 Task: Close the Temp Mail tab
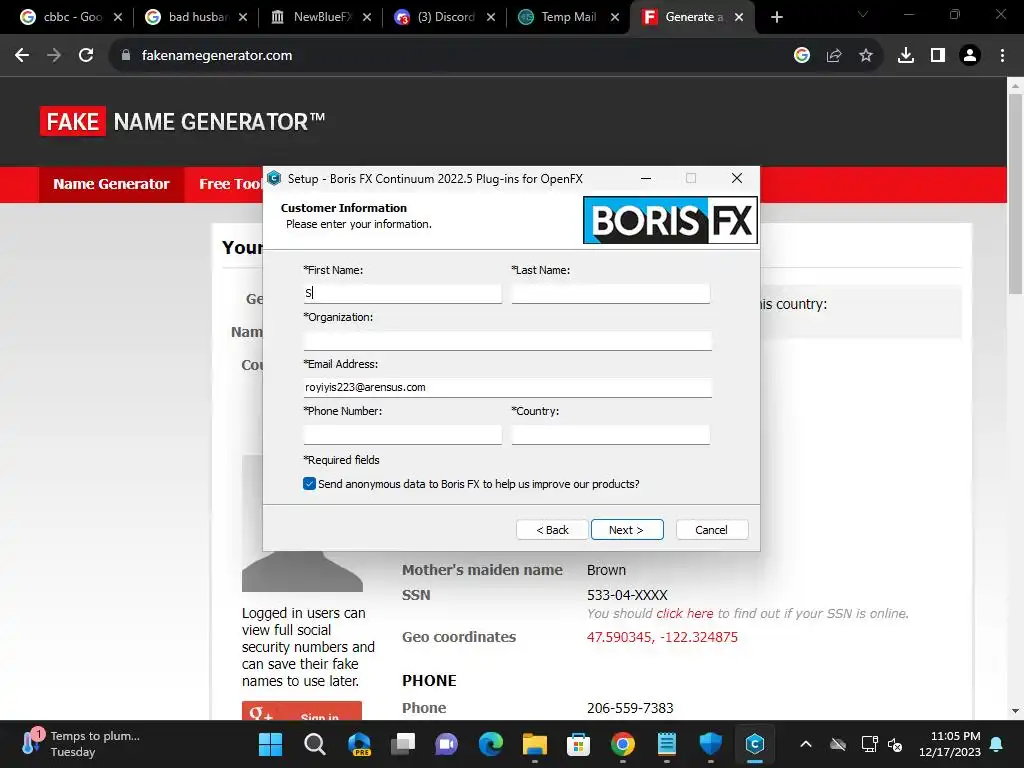[615, 17]
